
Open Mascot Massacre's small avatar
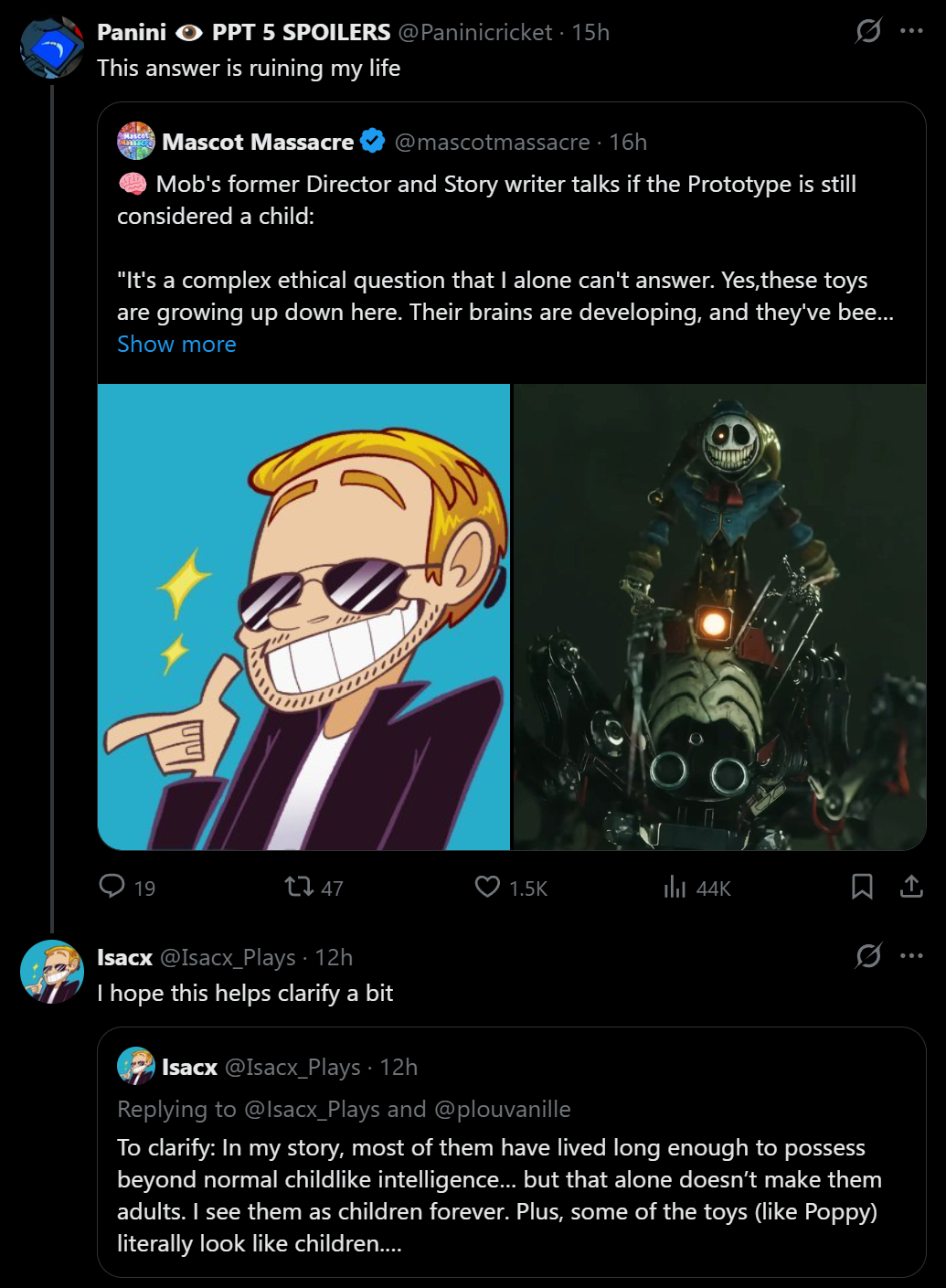136,142
